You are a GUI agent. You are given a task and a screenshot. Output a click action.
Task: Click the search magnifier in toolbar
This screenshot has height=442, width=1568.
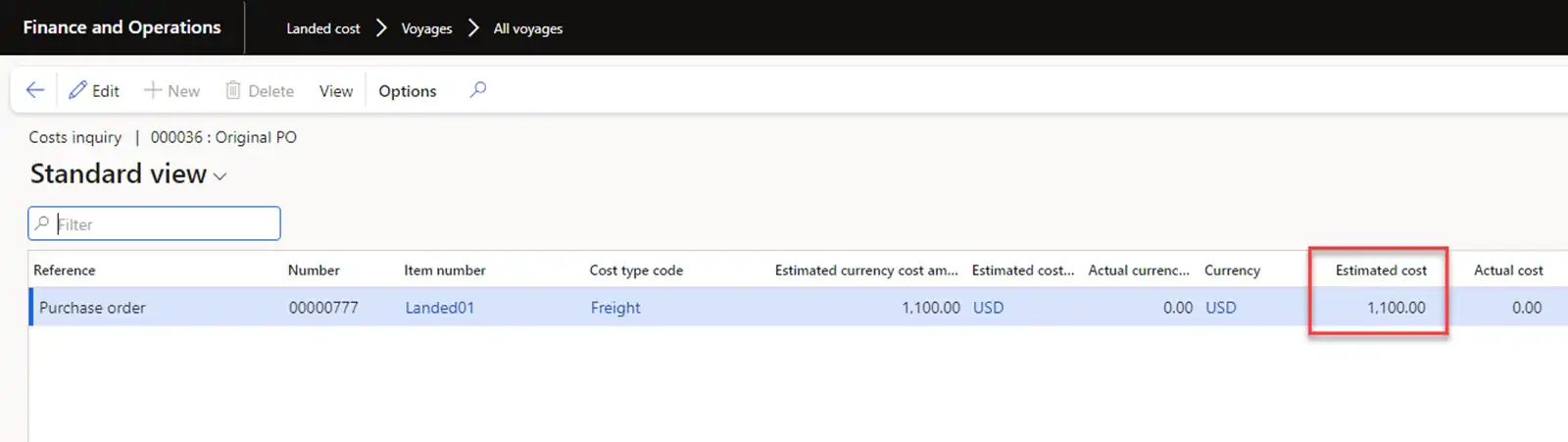tap(477, 90)
